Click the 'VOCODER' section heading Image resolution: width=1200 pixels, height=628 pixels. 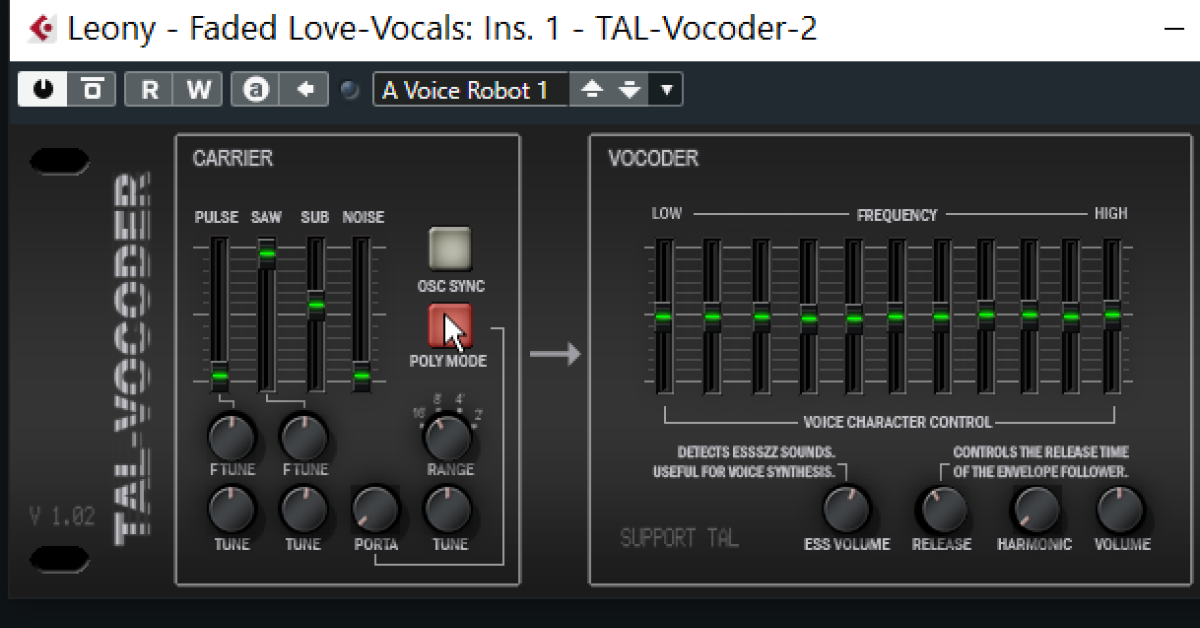pos(653,158)
